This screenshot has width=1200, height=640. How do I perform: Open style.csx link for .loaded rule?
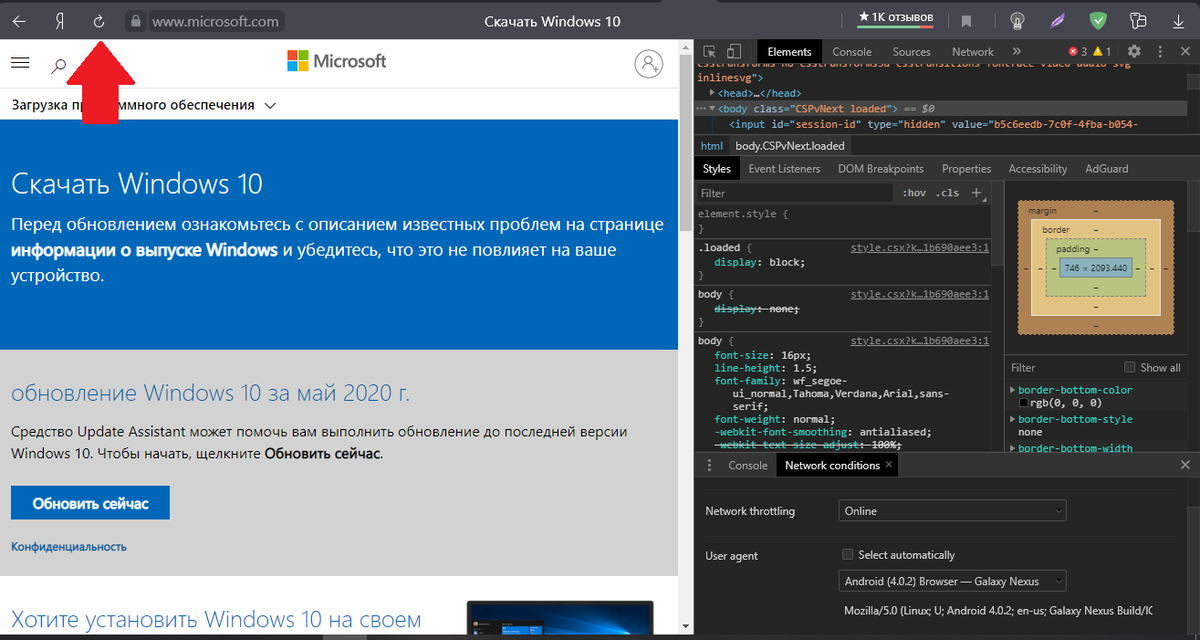coord(919,247)
